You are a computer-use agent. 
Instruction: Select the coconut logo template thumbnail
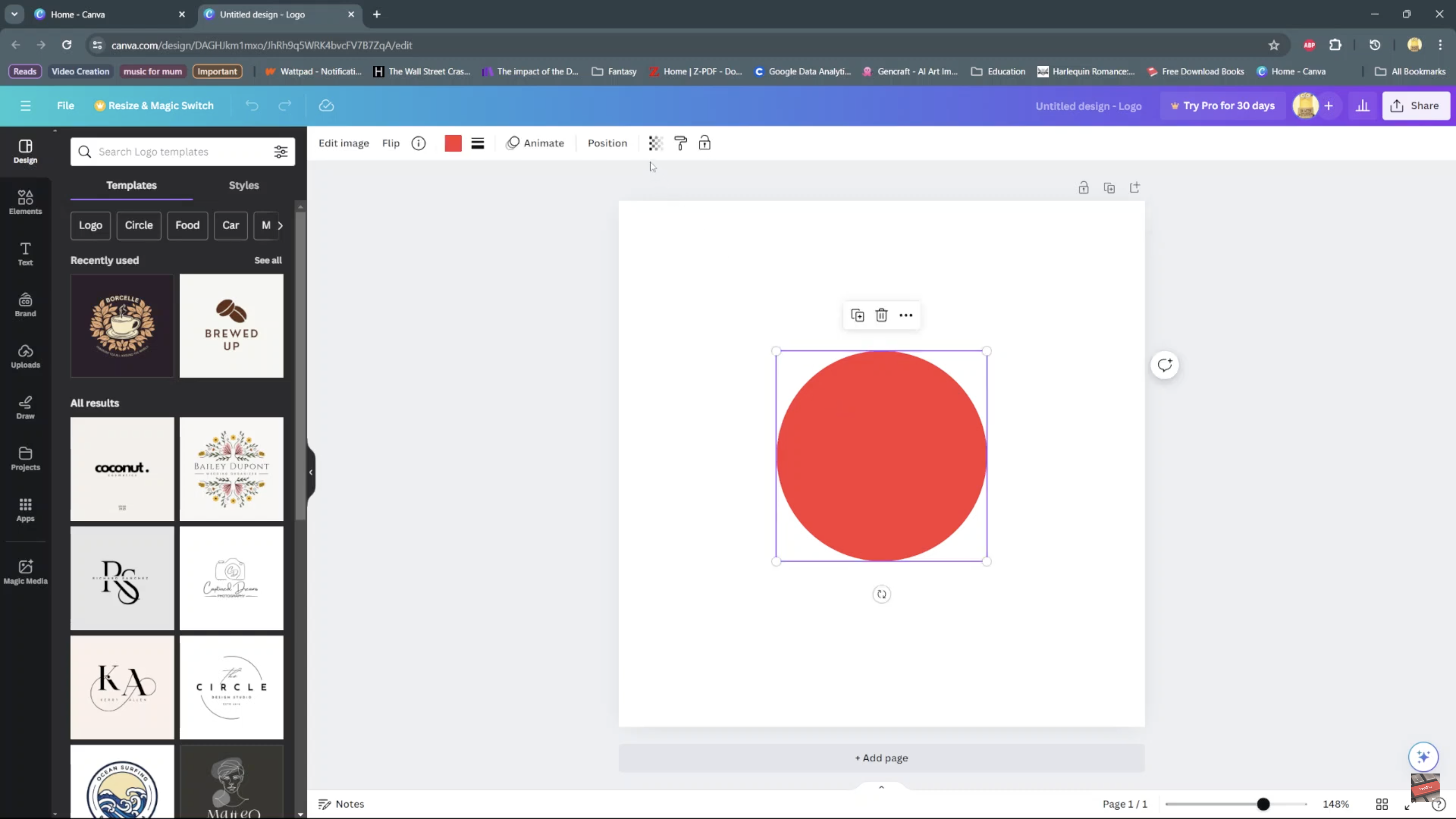point(122,469)
